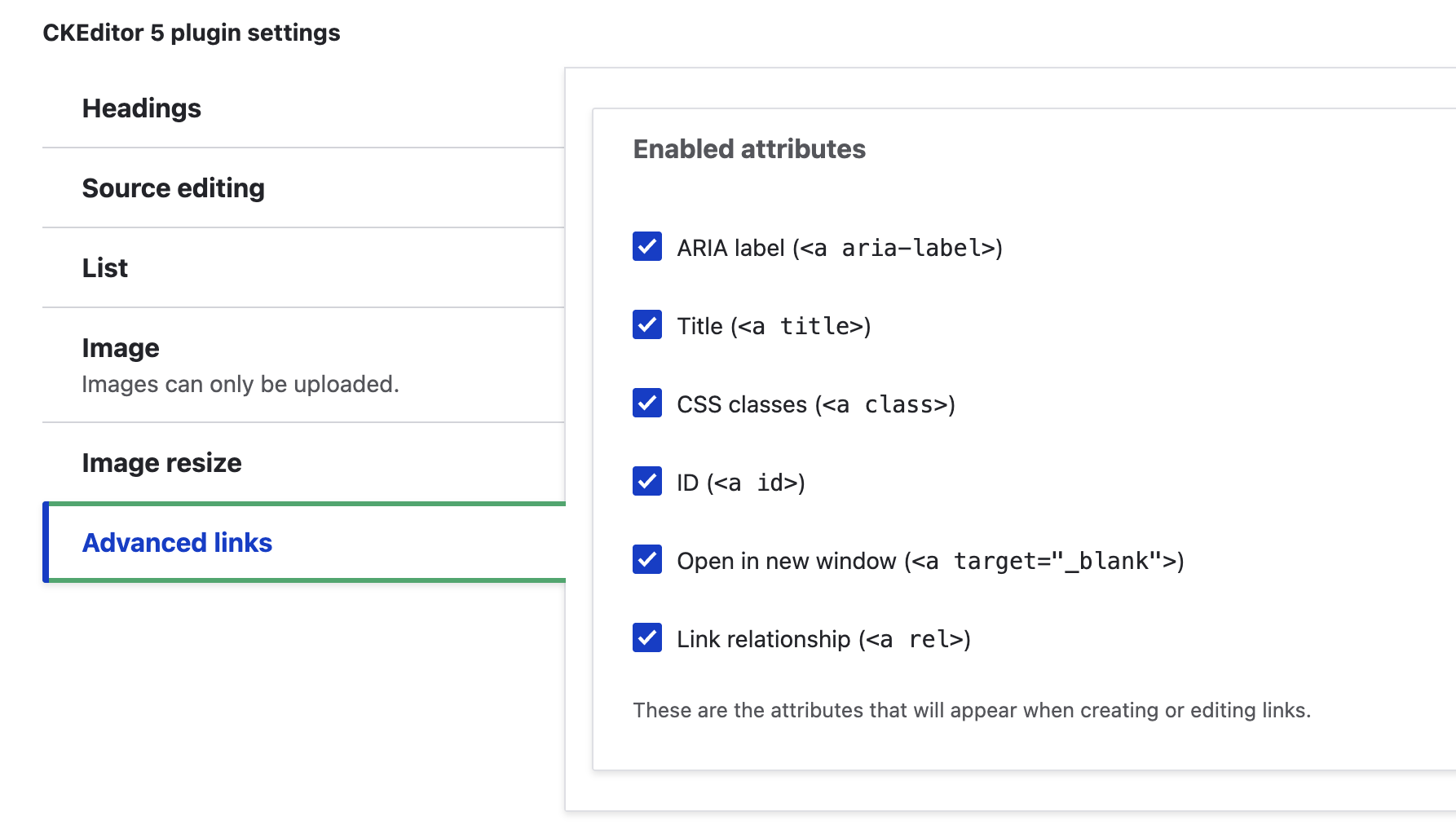Click the CKEditor 5 plugin settings title
The image size is (1456, 838).
191,33
